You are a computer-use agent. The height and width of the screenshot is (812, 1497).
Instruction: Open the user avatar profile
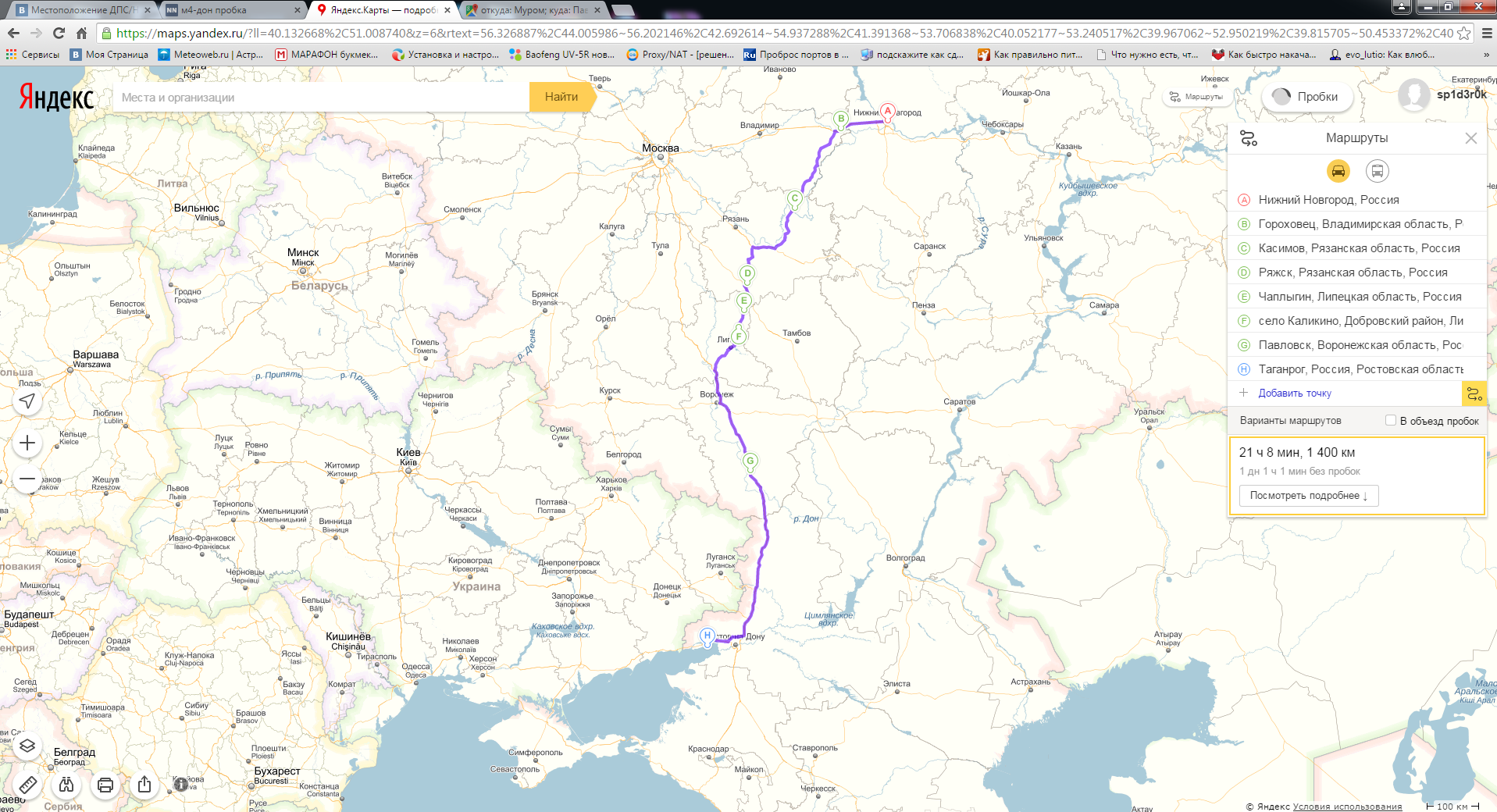click(1413, 94)
